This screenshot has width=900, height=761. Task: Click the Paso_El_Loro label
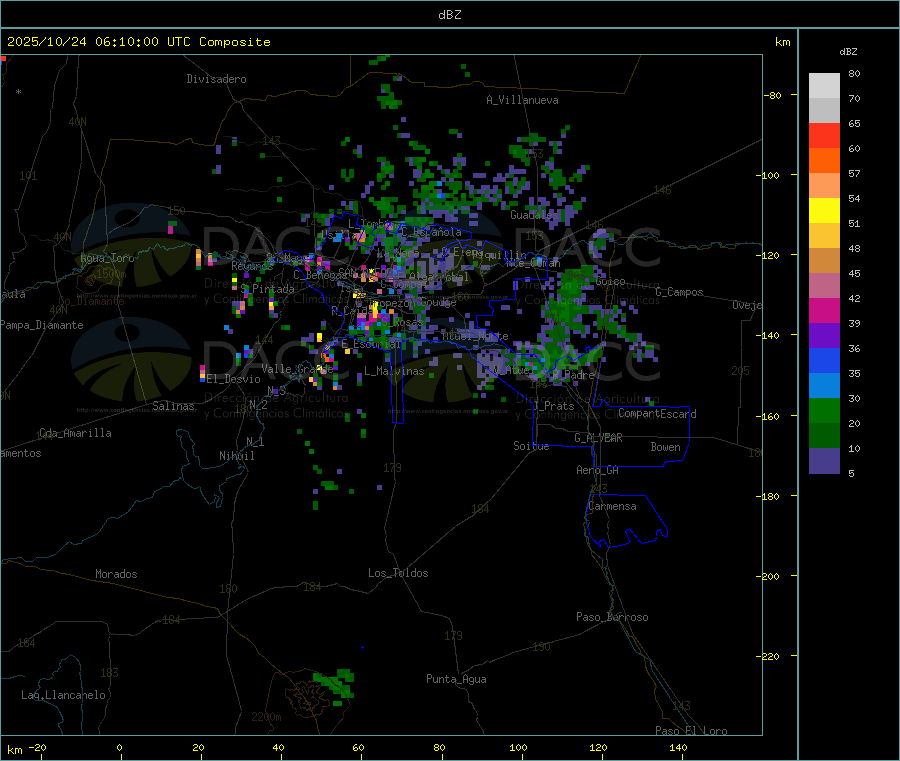(x=691, y=730)
